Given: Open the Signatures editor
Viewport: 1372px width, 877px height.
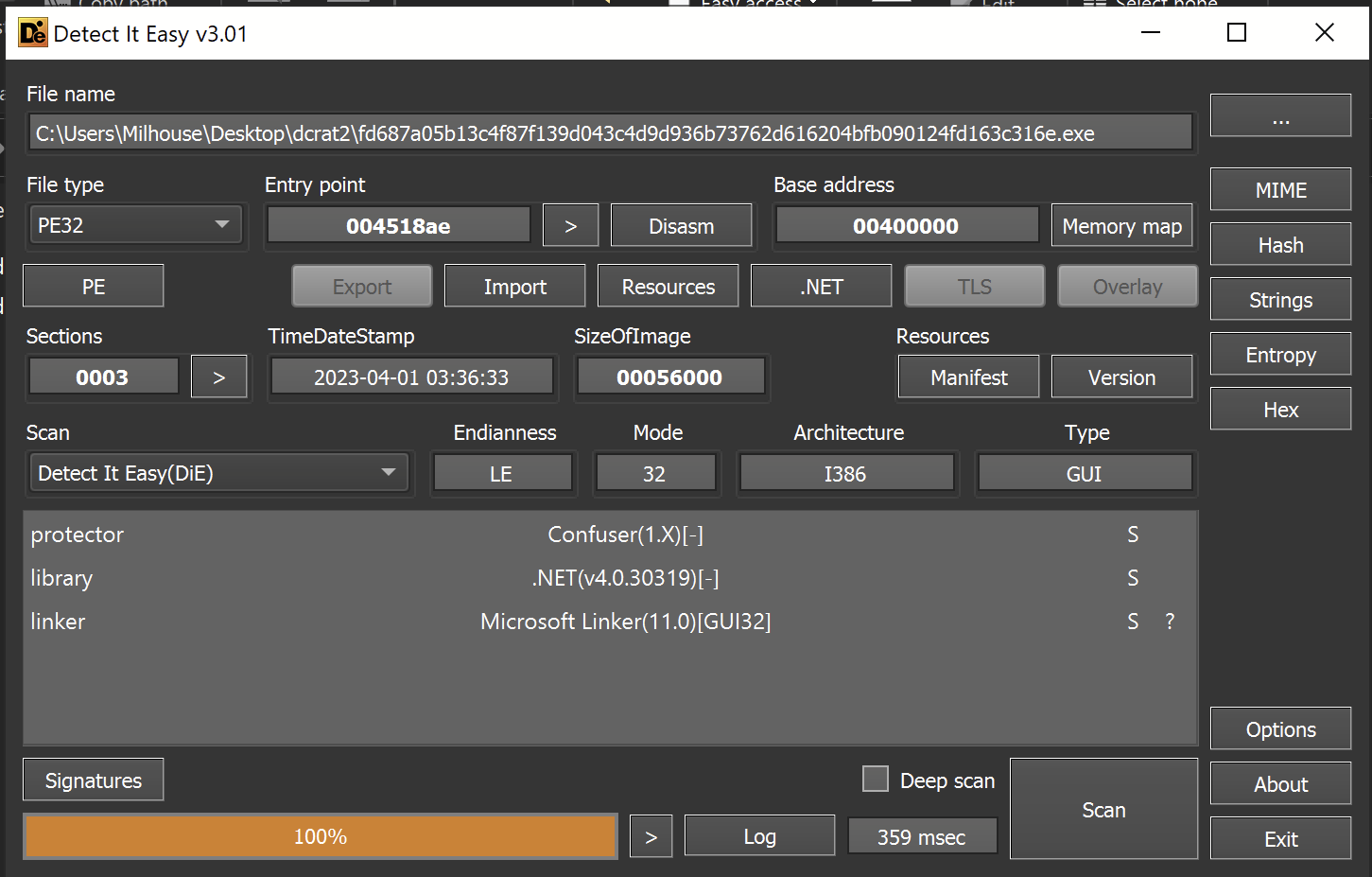Looking at the screenshot, I should click(x=94, y=781).
